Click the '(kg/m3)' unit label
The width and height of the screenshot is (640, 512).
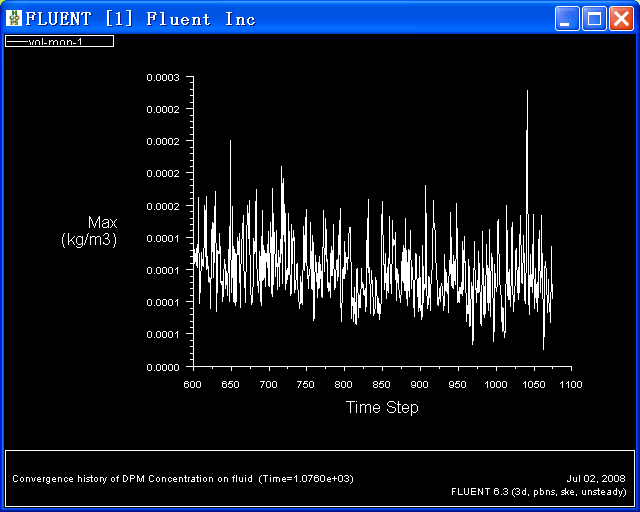click(x=89, y=240)
